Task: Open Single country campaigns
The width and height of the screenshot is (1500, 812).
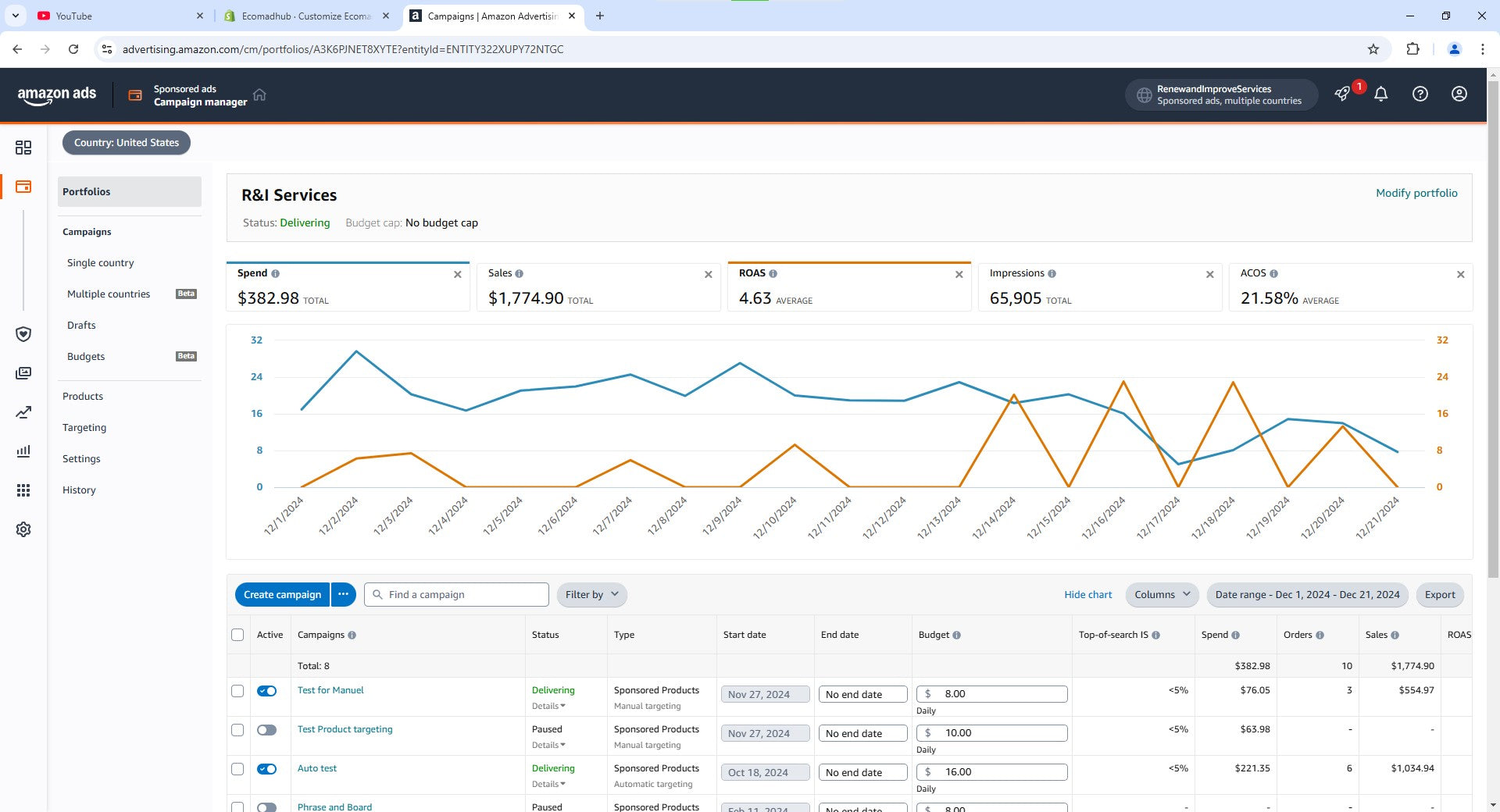Action: [x=100, y=263]
